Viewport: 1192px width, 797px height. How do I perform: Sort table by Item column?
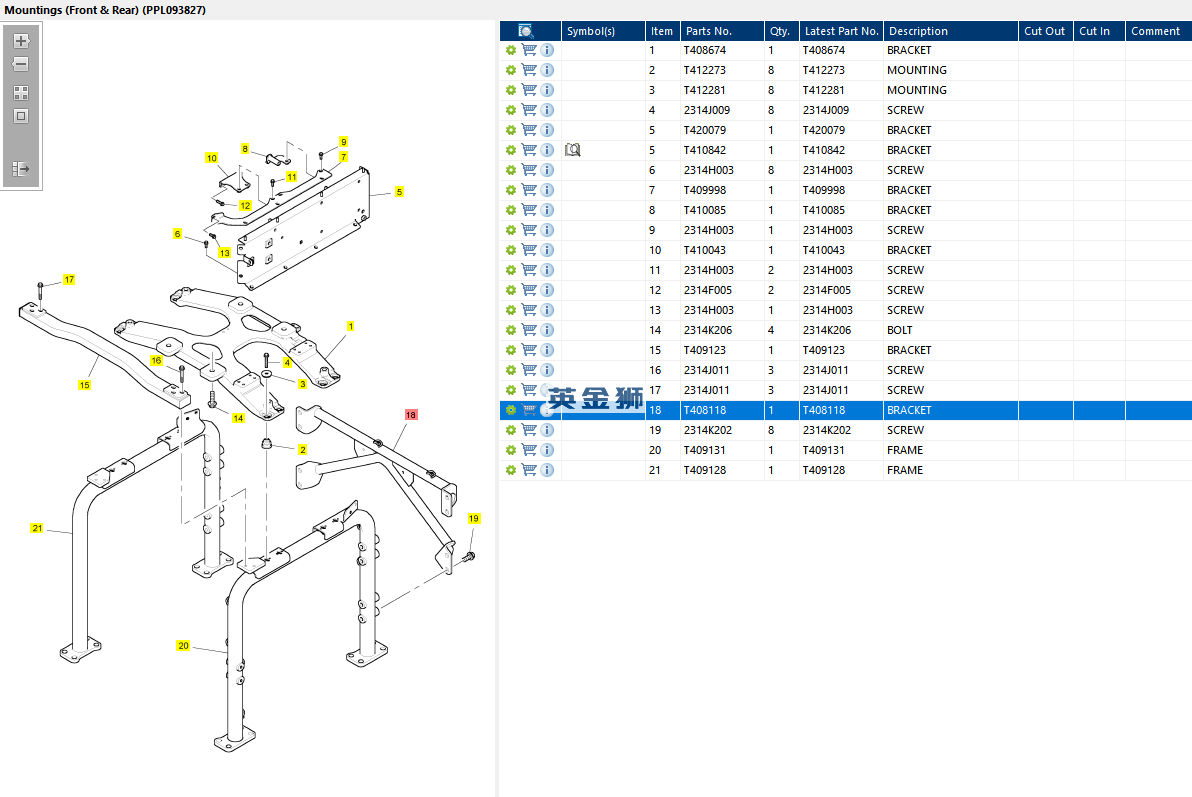point(662,31)
